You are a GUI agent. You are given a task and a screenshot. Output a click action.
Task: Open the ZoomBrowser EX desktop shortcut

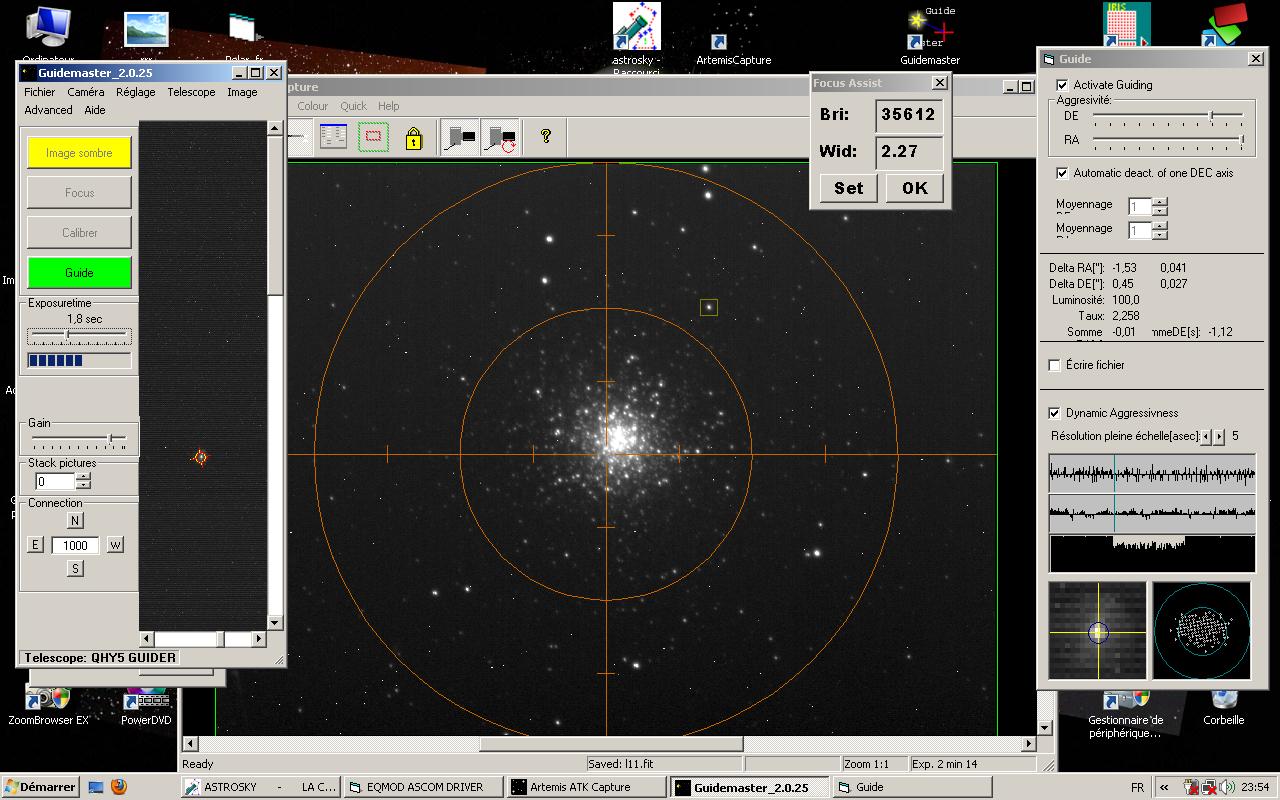click(48, 706)
